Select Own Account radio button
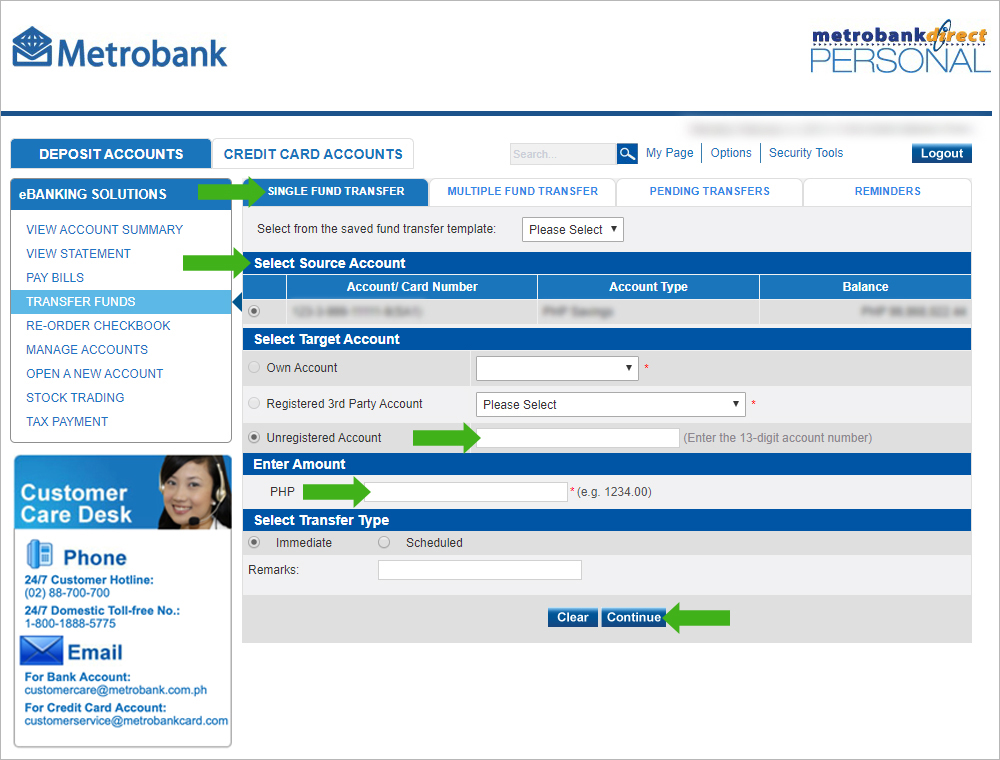1000x760 pixels. [x=254, y=367]
